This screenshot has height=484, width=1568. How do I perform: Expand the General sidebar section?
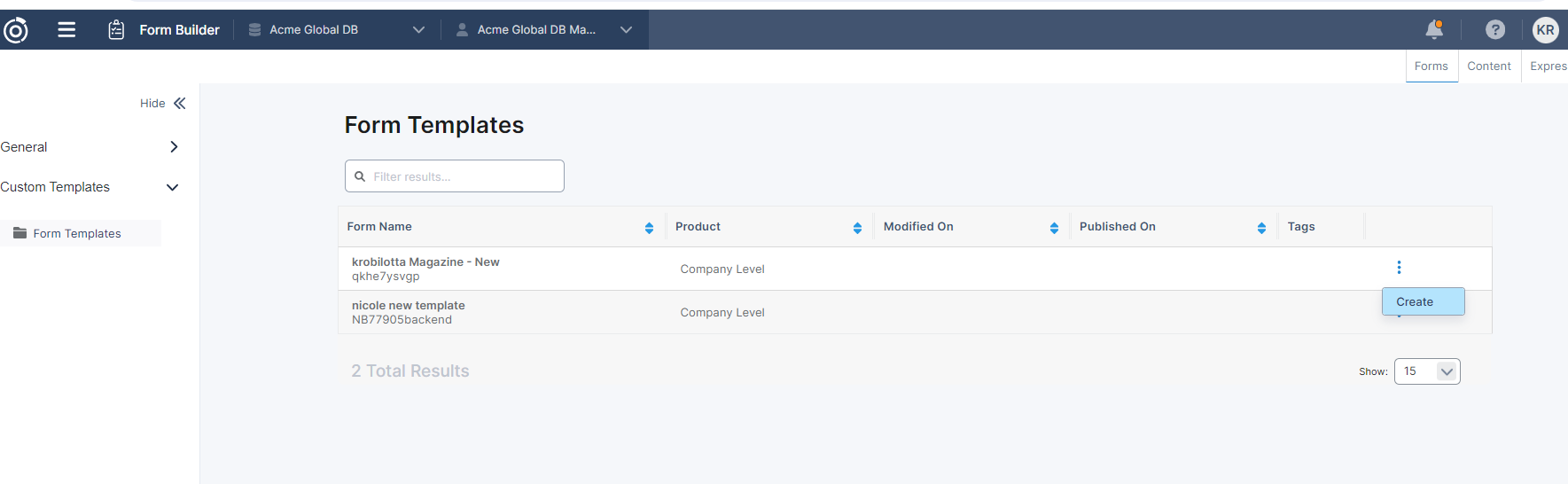pos(174,147)
